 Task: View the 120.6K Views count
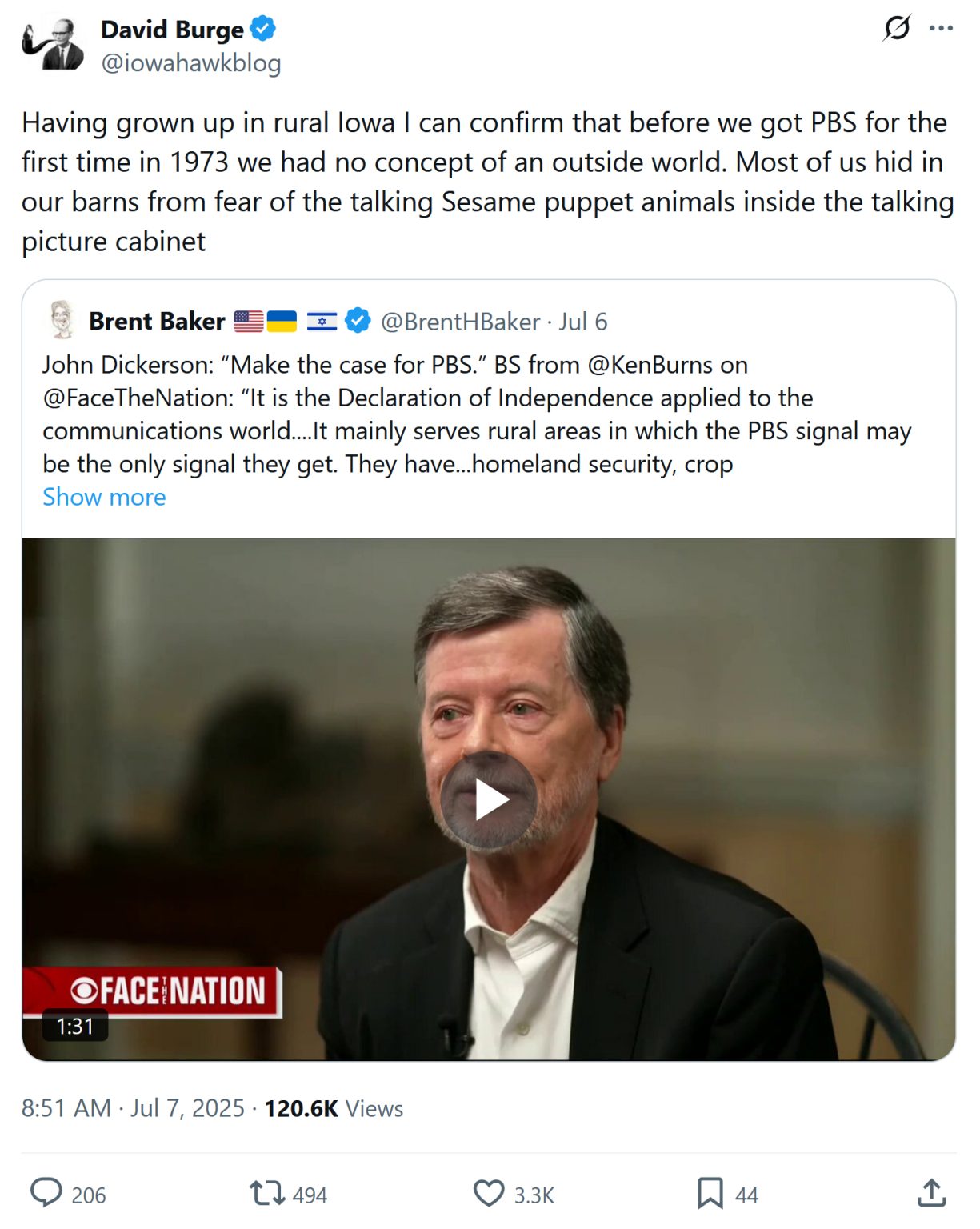pos(334,1108)
